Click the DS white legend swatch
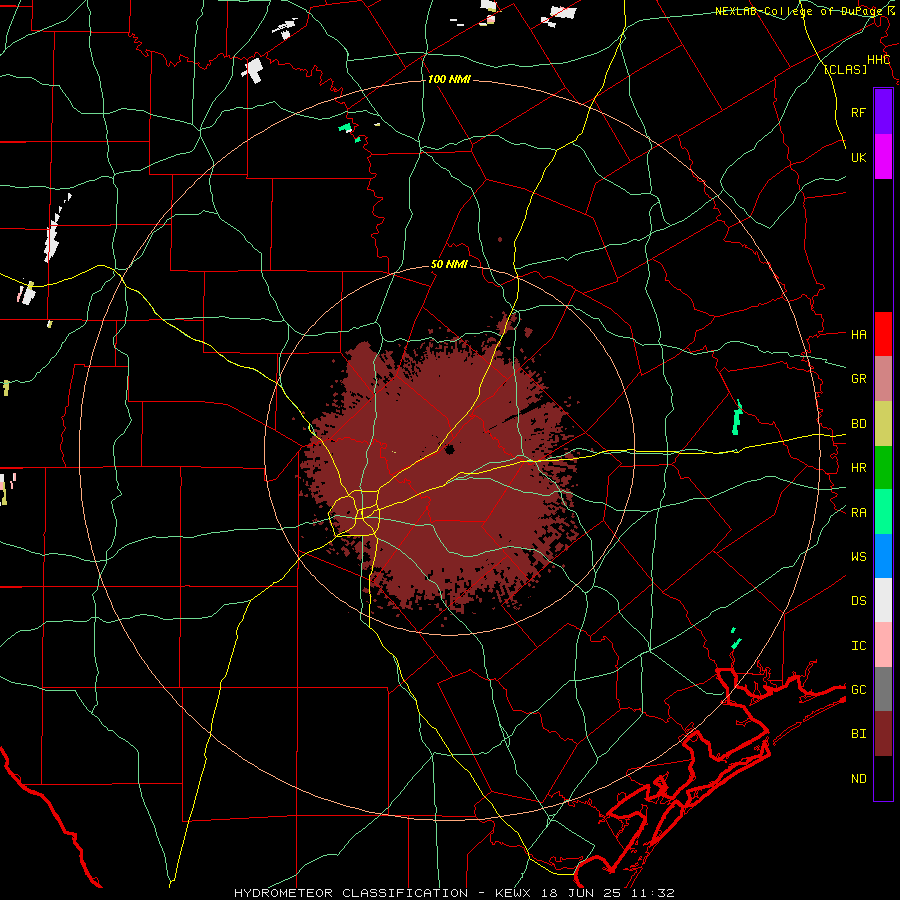The image size is (900, 900). (883, 600)
